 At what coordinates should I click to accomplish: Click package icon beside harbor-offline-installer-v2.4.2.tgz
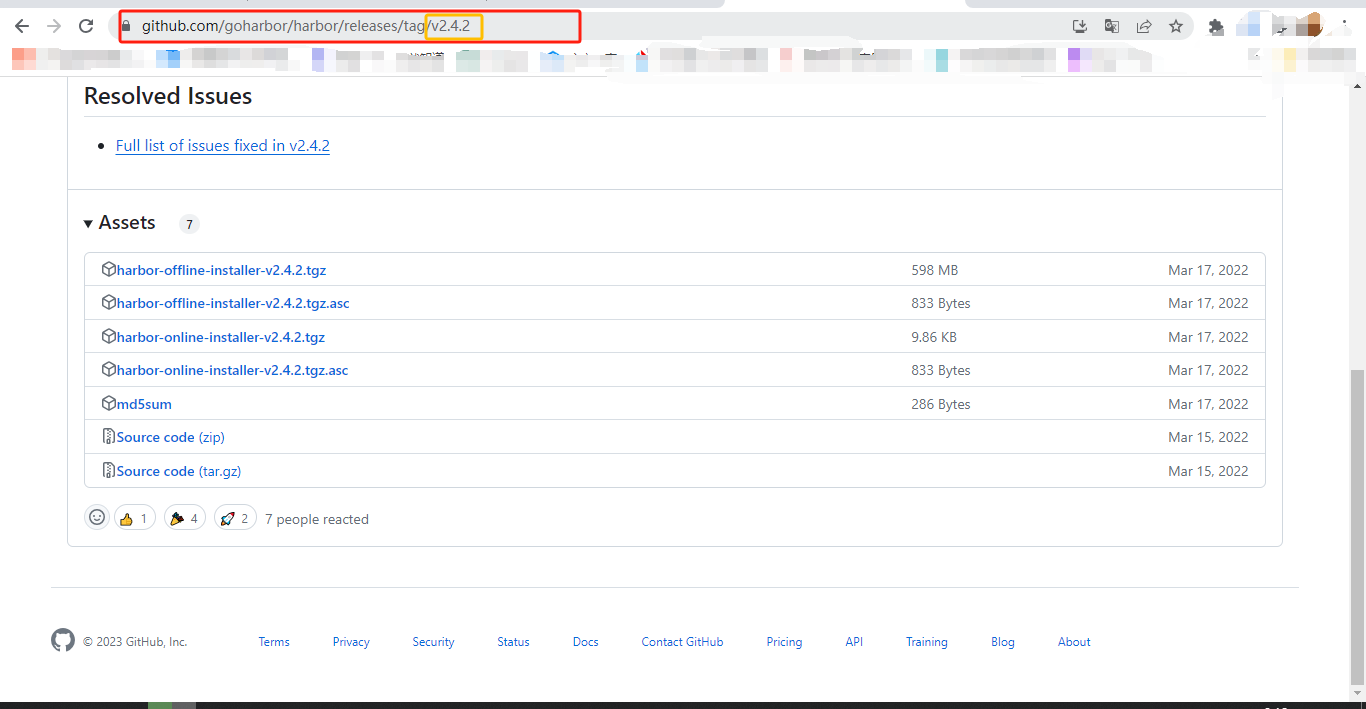coord(109,269)
